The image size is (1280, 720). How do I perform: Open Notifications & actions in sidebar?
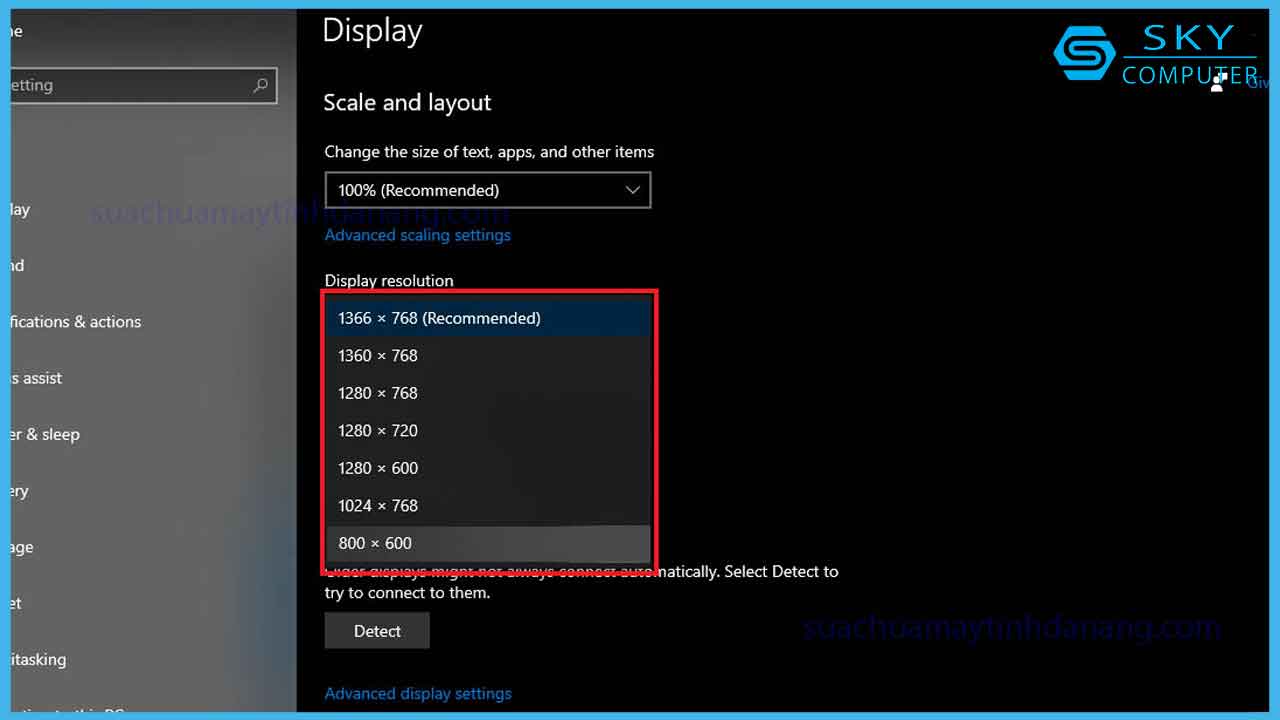(77, 322)
